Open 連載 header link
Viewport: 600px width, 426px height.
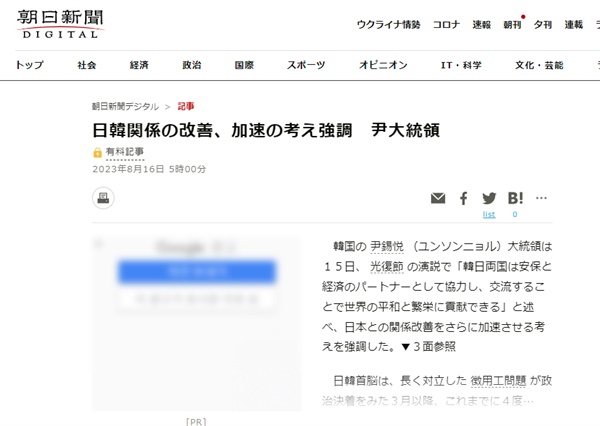pos(574,25)
